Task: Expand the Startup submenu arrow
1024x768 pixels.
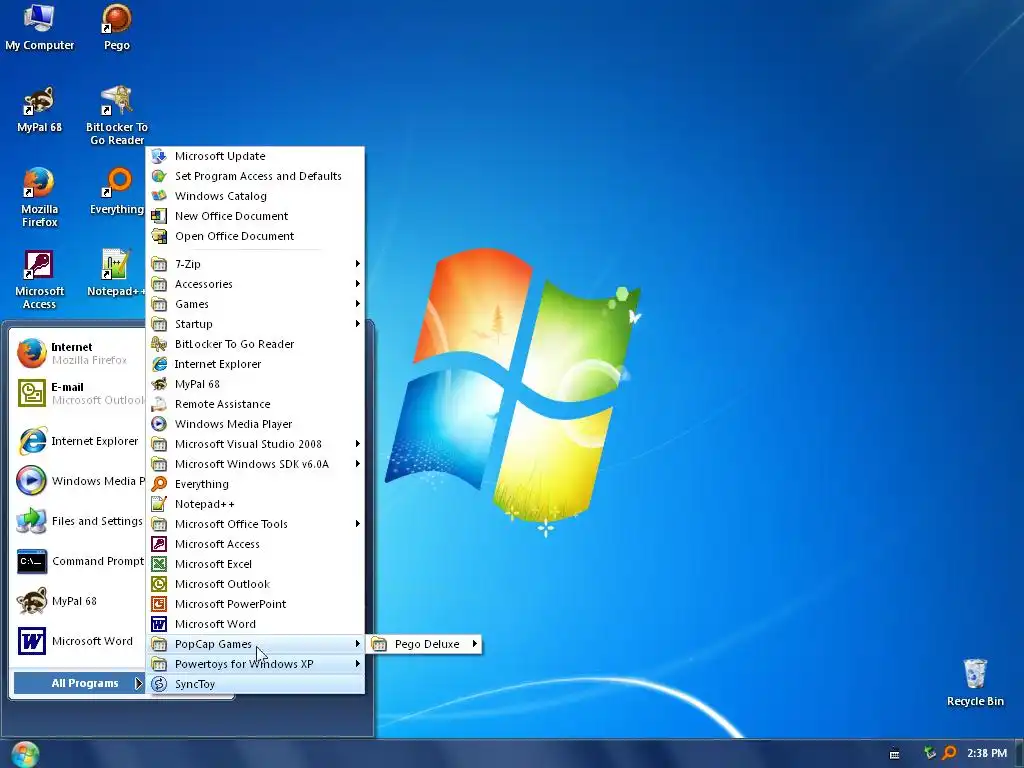Action: point(357,324)
